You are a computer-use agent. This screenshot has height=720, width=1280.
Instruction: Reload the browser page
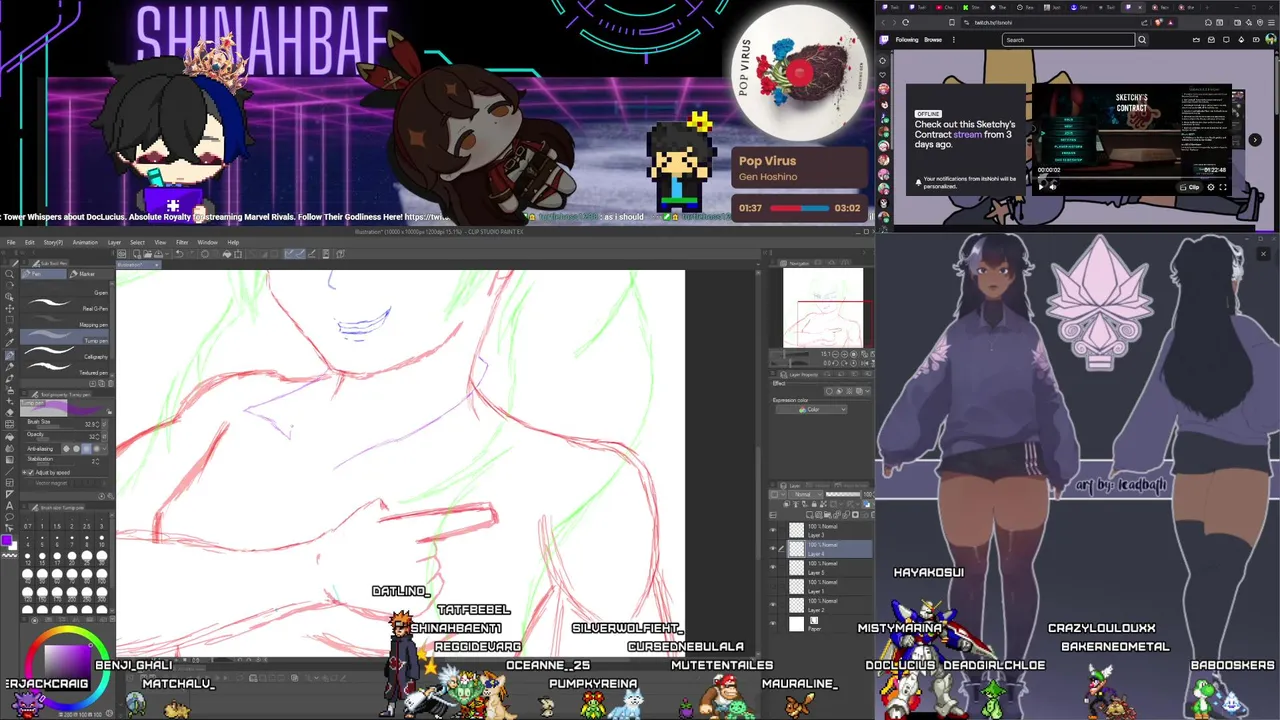click(905, 22)
